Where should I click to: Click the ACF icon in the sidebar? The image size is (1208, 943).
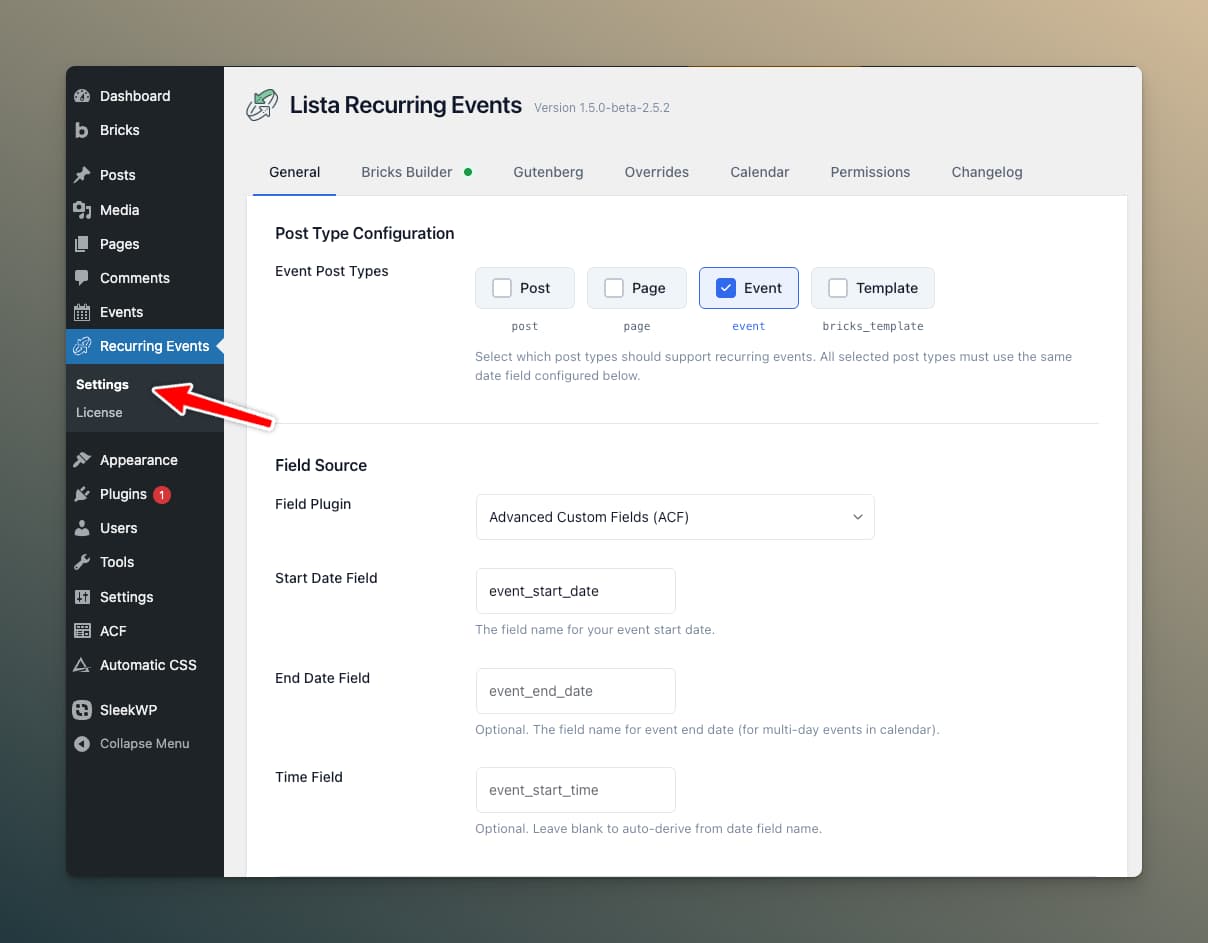click(x=83, y=631)
